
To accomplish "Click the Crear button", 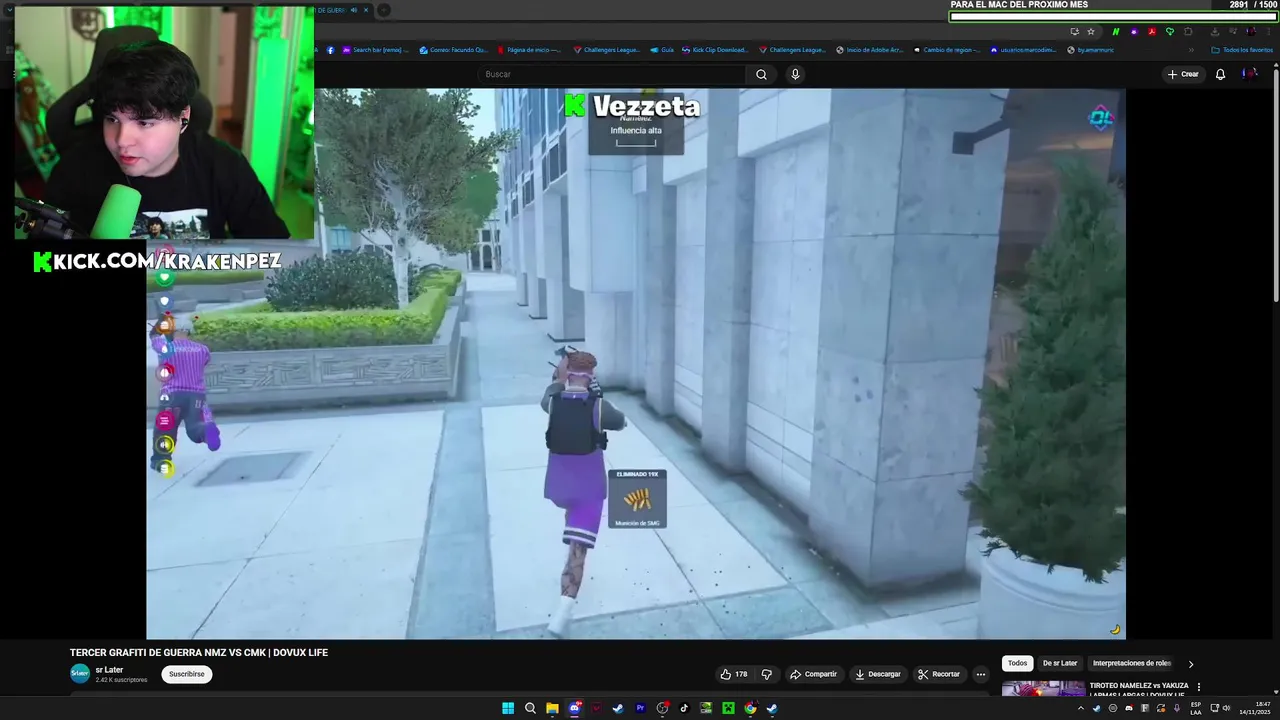I will coord(1182,74).
